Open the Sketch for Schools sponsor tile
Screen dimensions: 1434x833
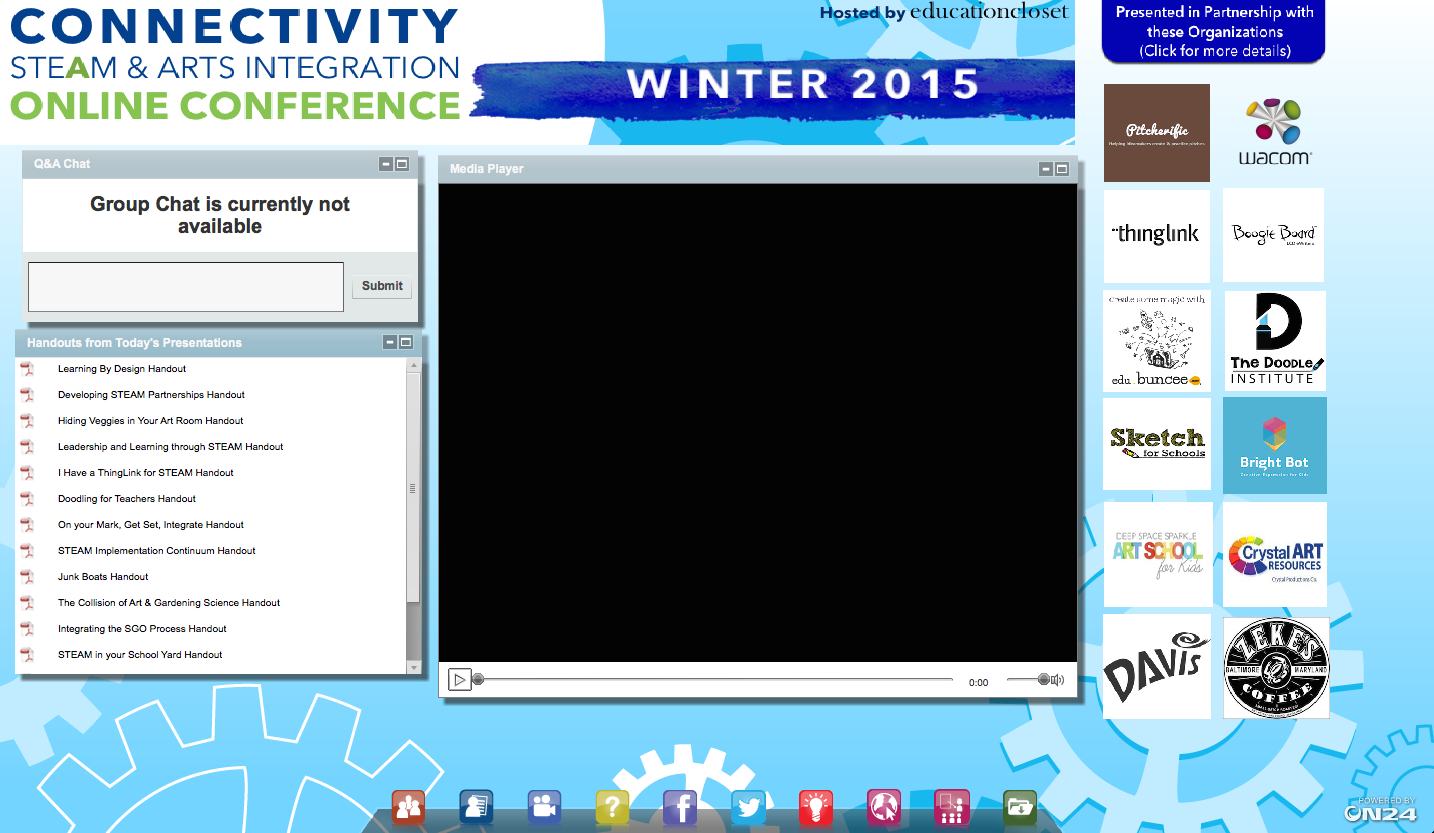[1157, 444]
